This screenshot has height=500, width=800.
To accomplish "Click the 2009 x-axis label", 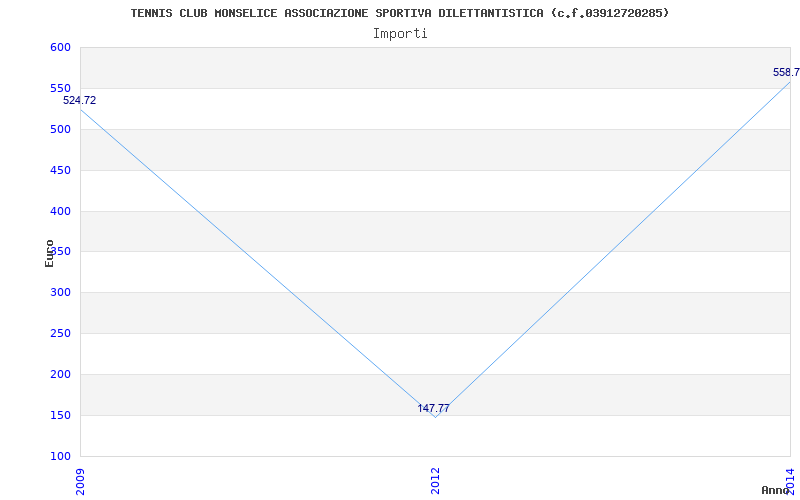I will (x=80, y=481).
